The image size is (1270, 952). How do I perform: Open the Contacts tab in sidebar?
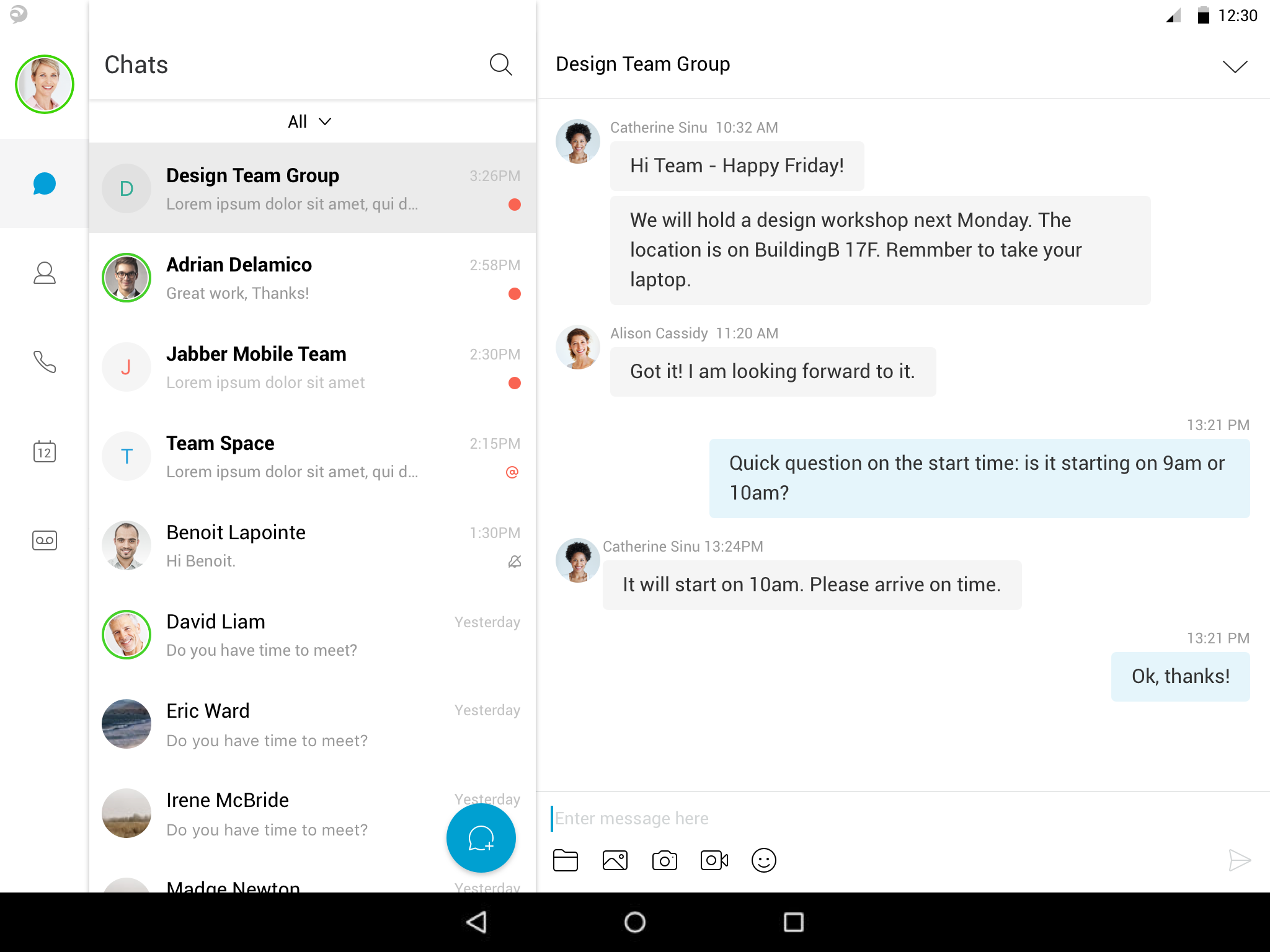[x=44, y=273]
